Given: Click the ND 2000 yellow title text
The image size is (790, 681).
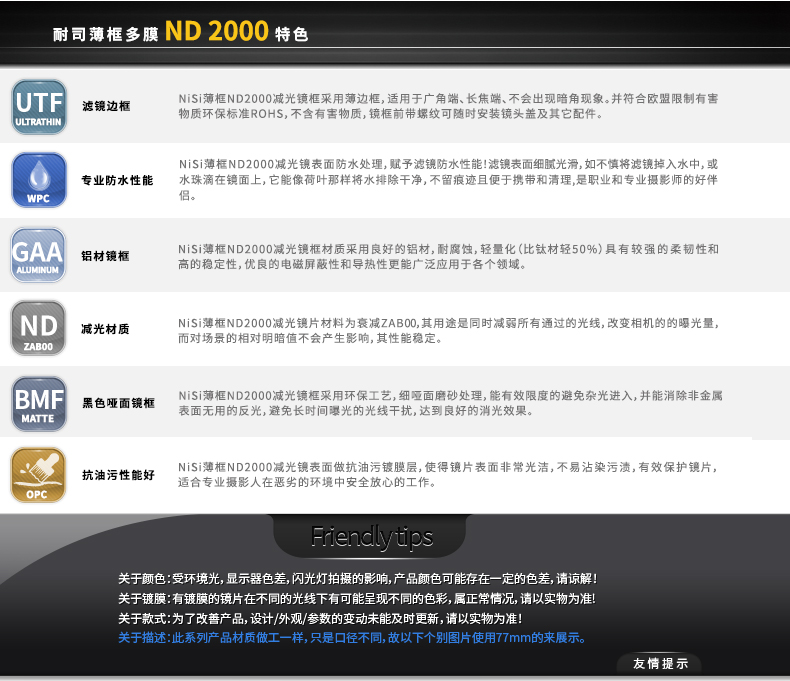Looking at the screenshot, I should [x=217, y=31].
